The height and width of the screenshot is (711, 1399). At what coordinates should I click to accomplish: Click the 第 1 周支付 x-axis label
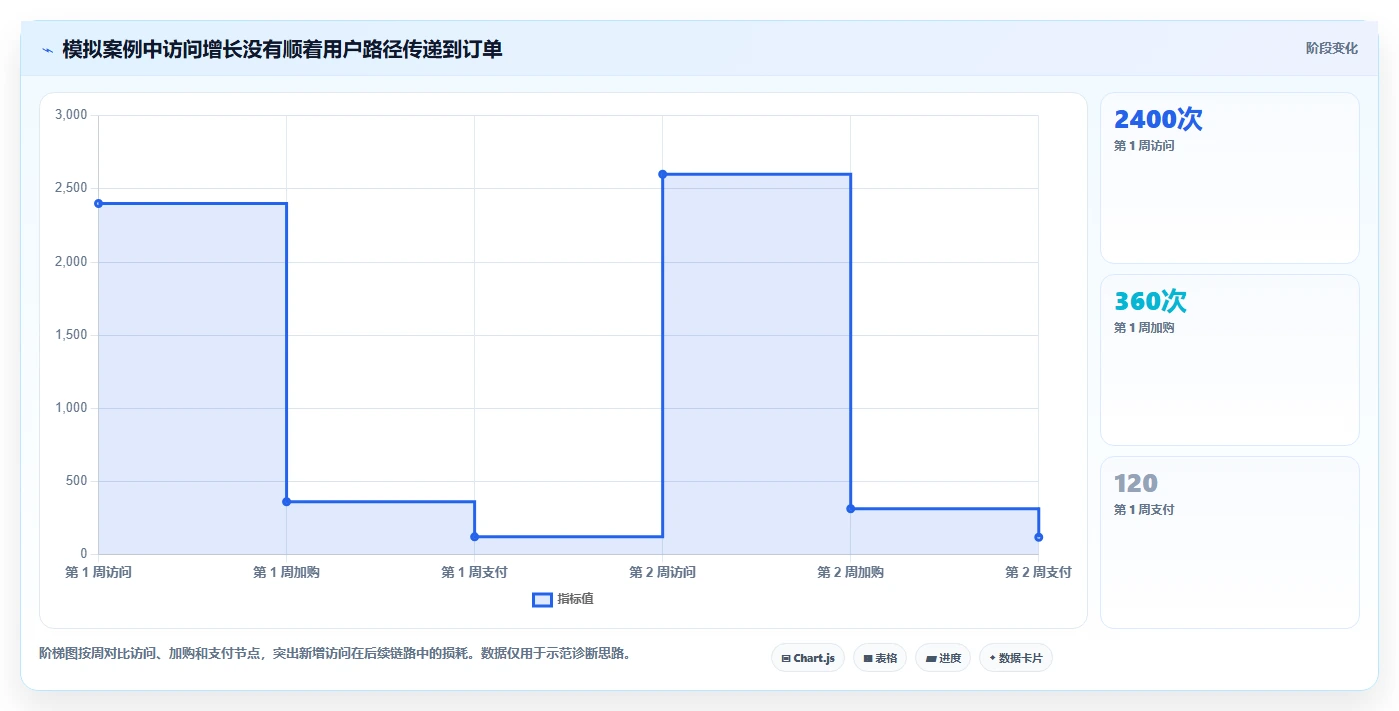(x=474, y=572)
